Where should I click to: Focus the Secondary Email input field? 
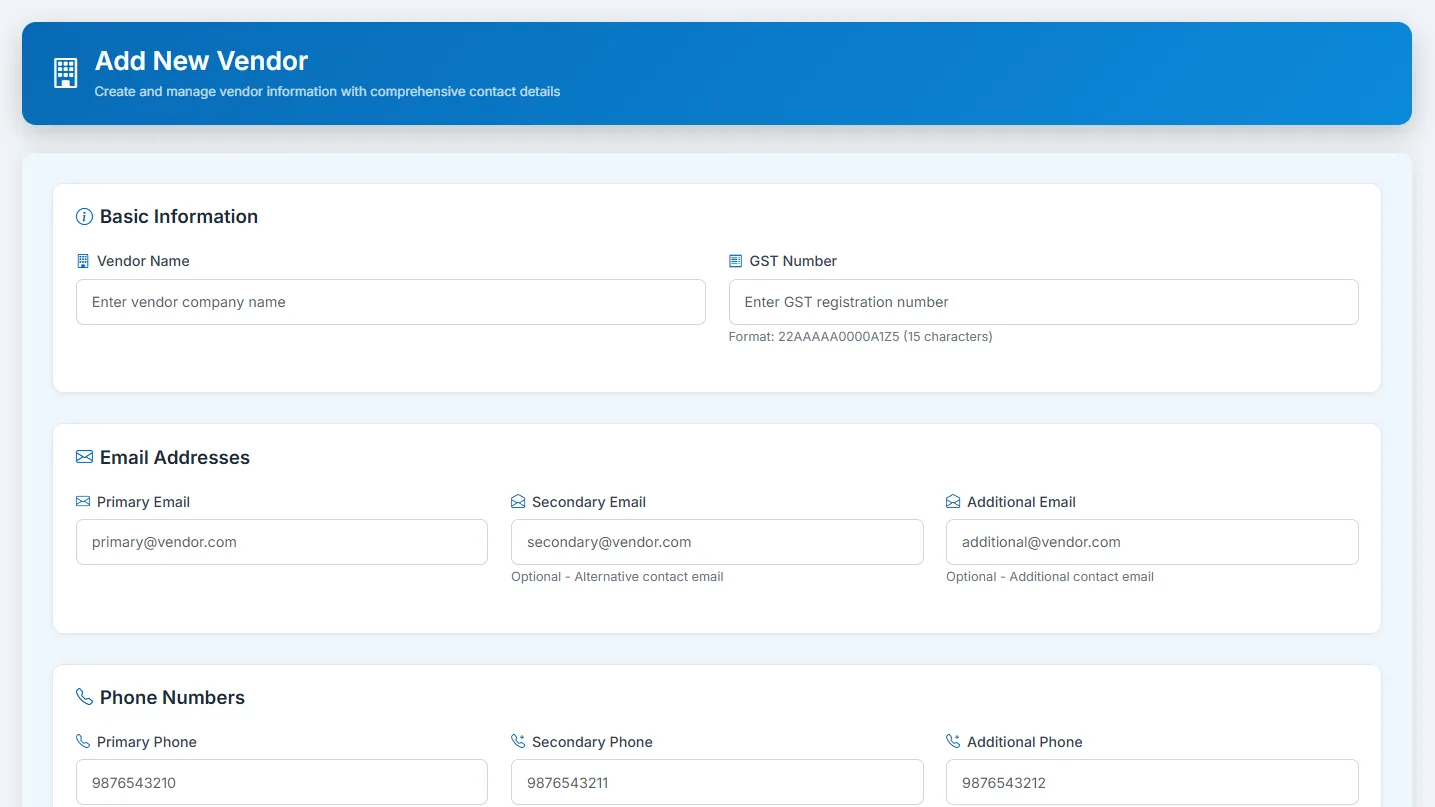717,542
